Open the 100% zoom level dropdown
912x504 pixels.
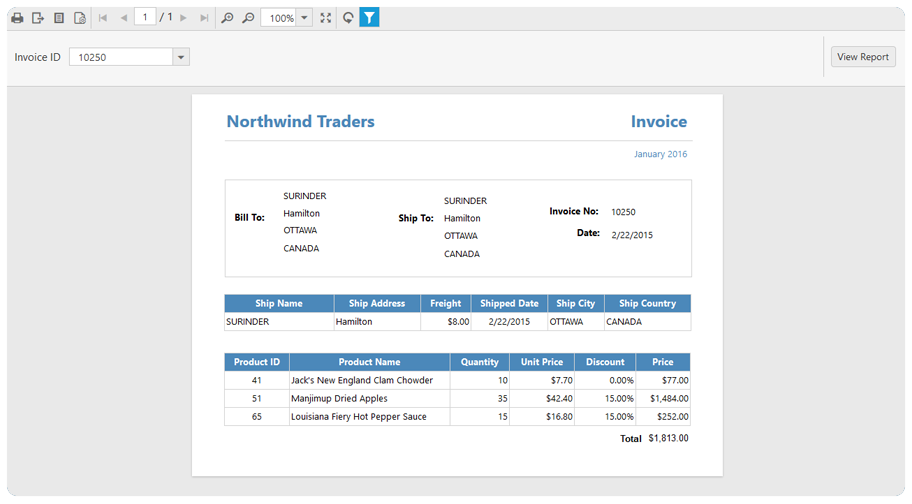[304, 18]
